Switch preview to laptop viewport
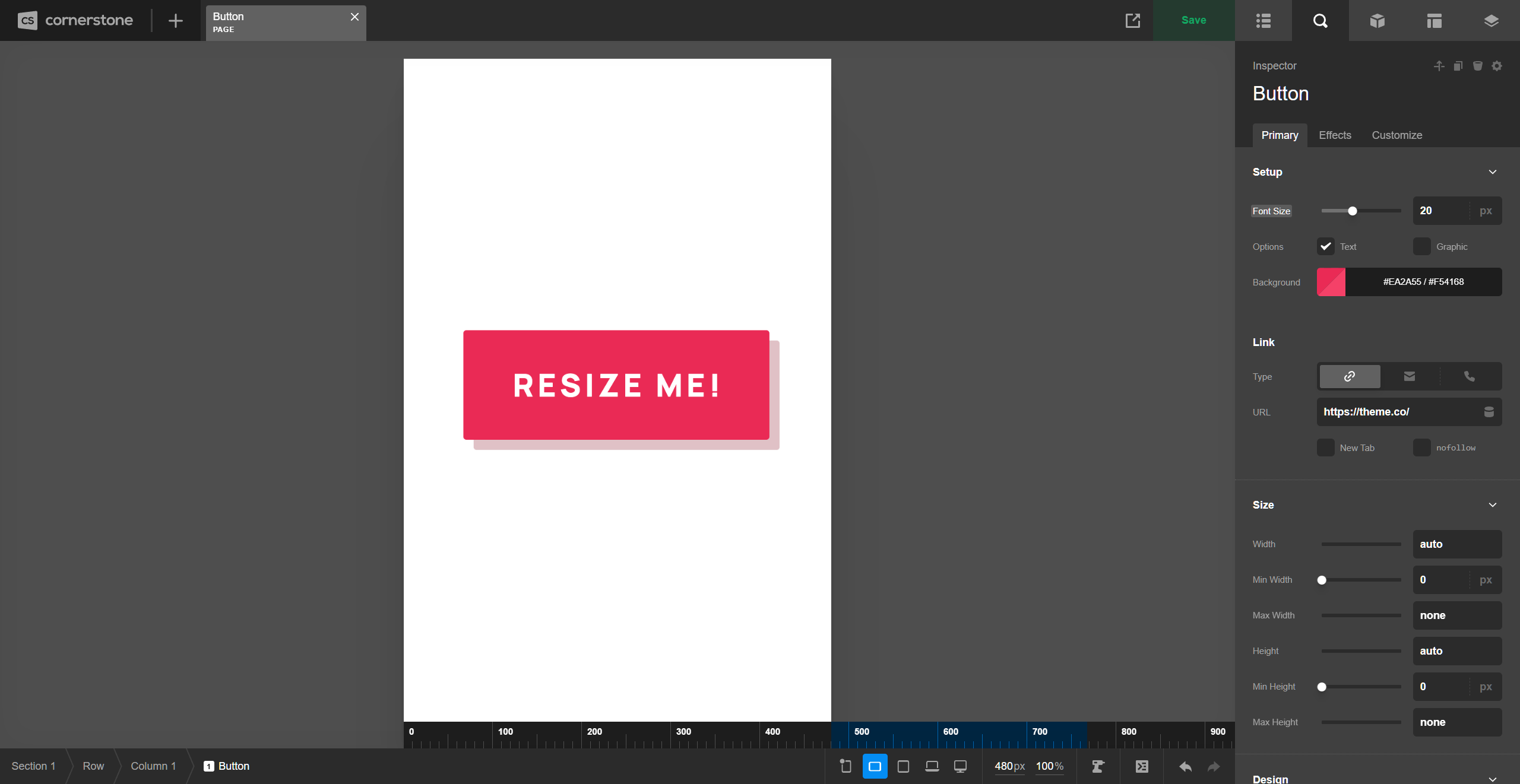Image resolution: width=1520 pixels, height=784 pixels. [x=931, y=766]
